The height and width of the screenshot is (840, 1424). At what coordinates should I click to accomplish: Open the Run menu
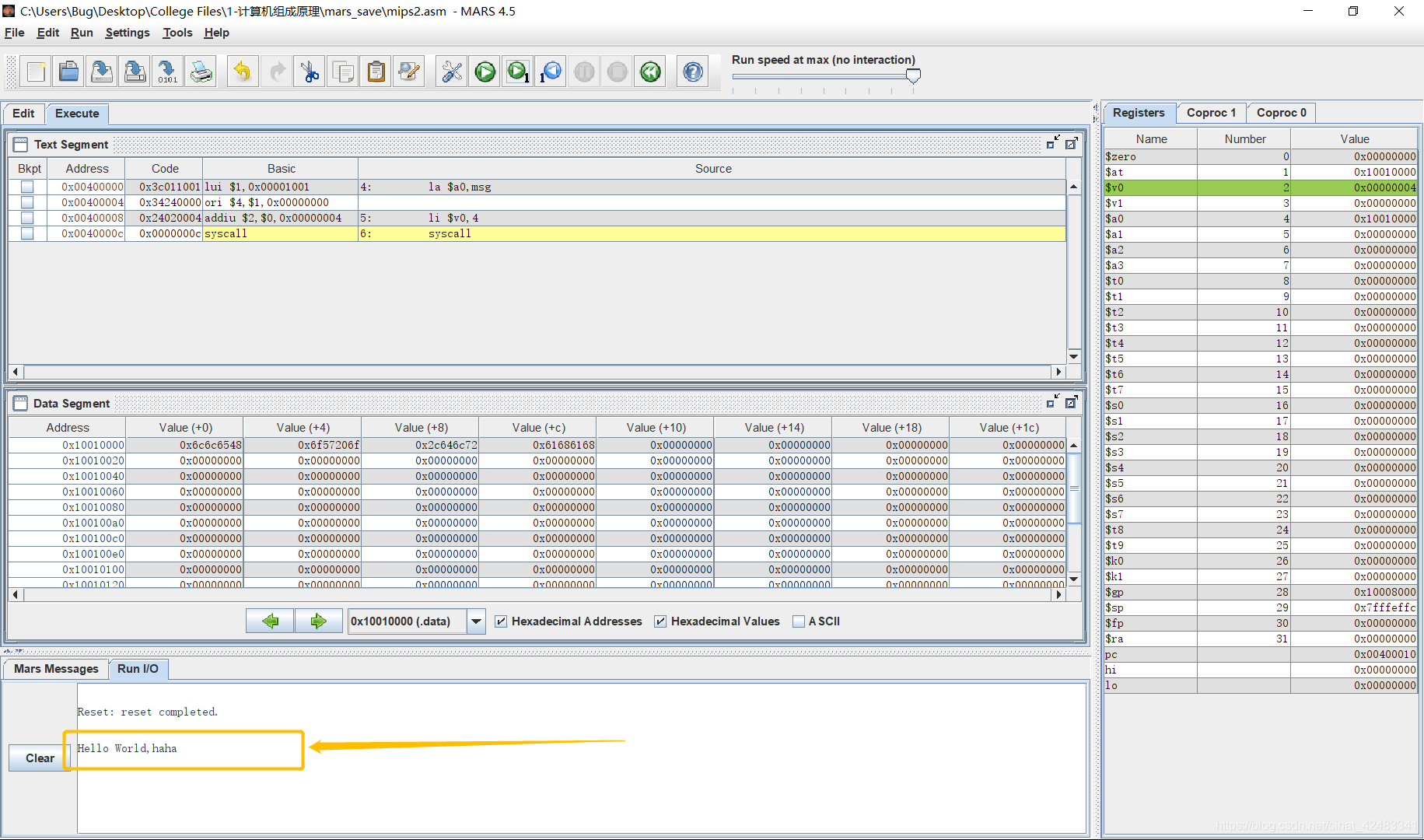[82, 33]
